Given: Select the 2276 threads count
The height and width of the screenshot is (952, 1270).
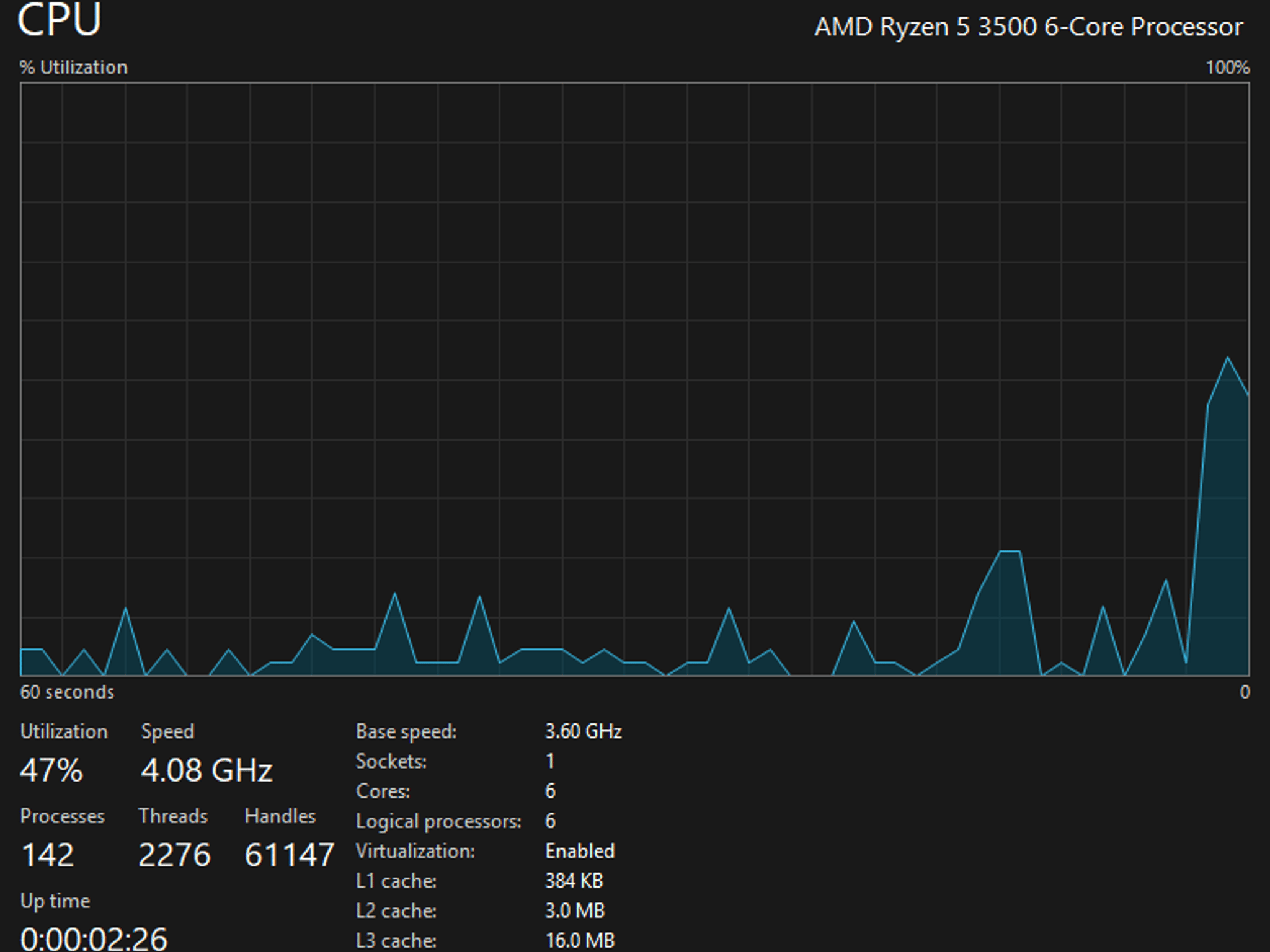Looking at the screenshot, I should [x=174, y=855].
